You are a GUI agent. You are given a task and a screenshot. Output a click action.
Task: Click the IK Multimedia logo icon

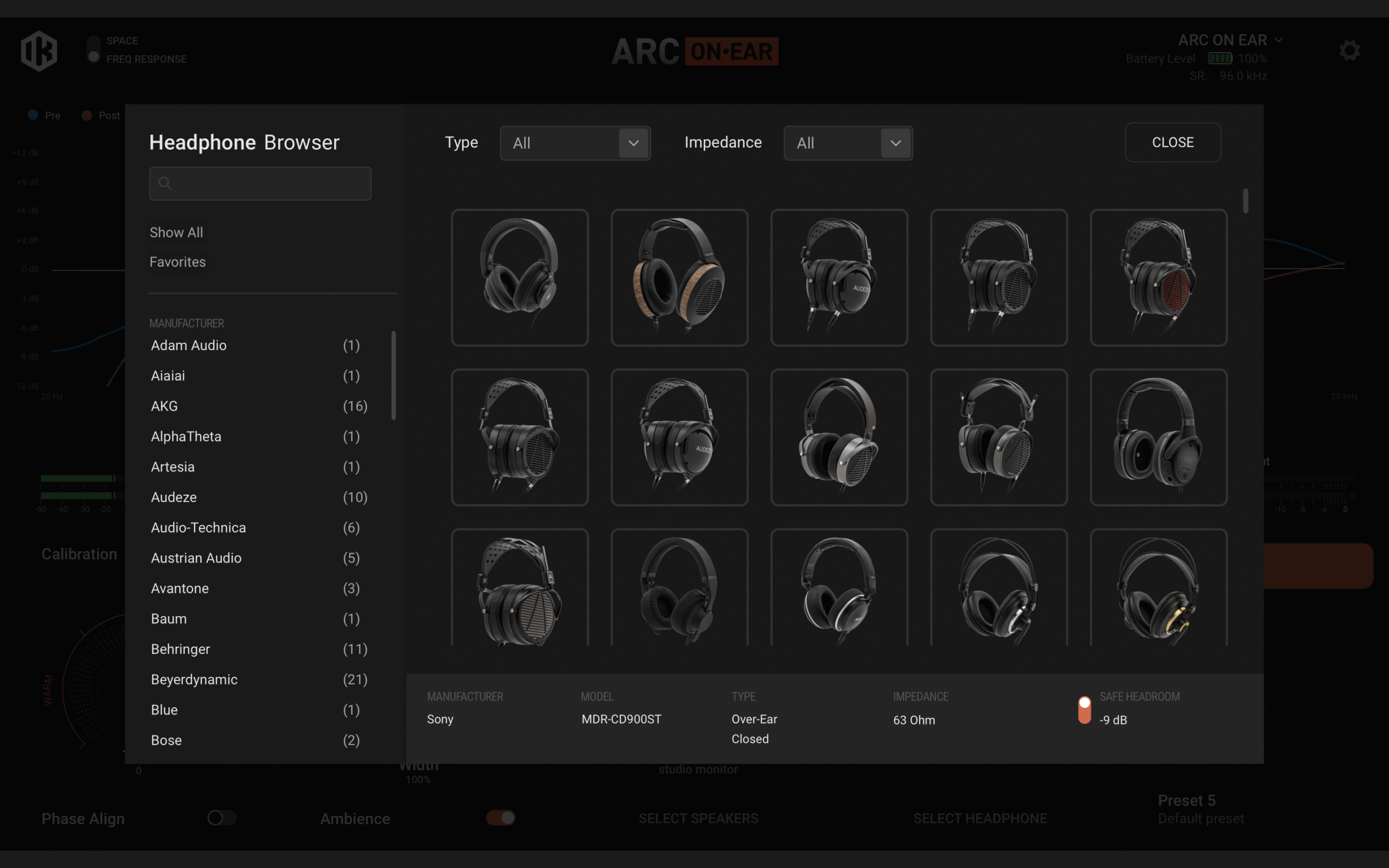(x=39, y=50)
